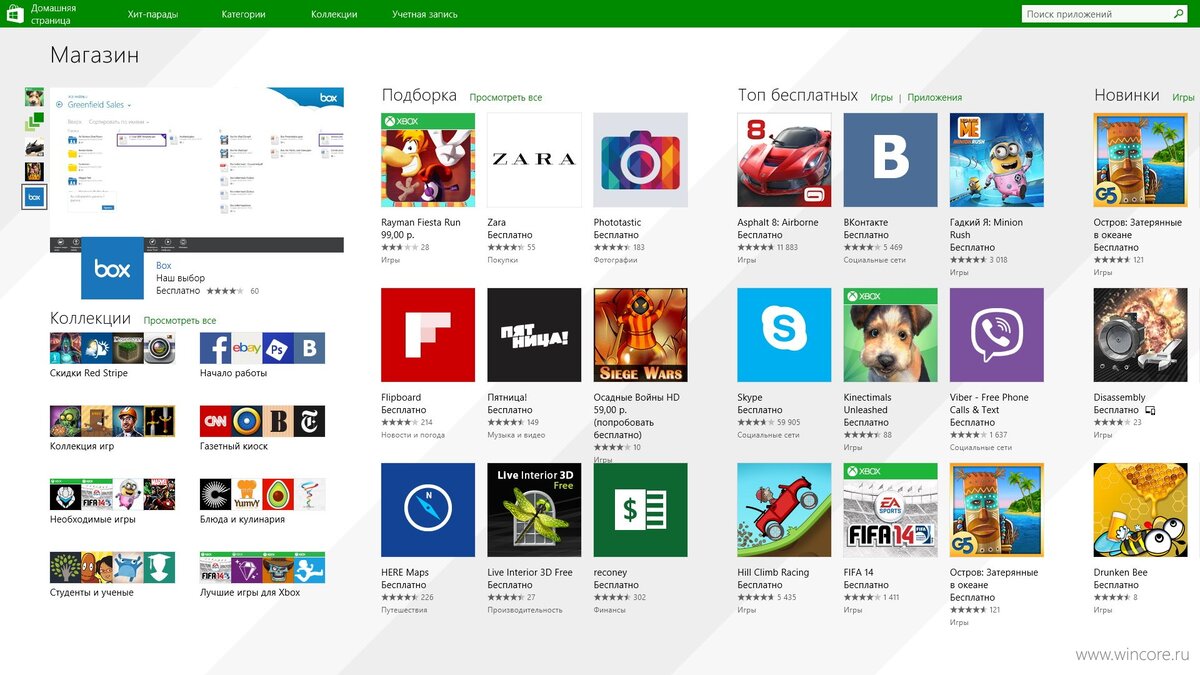This screenshot has height=675, width=1200.
Task: Open the Siege Wars game tile
Action: [x=640, y=335]
